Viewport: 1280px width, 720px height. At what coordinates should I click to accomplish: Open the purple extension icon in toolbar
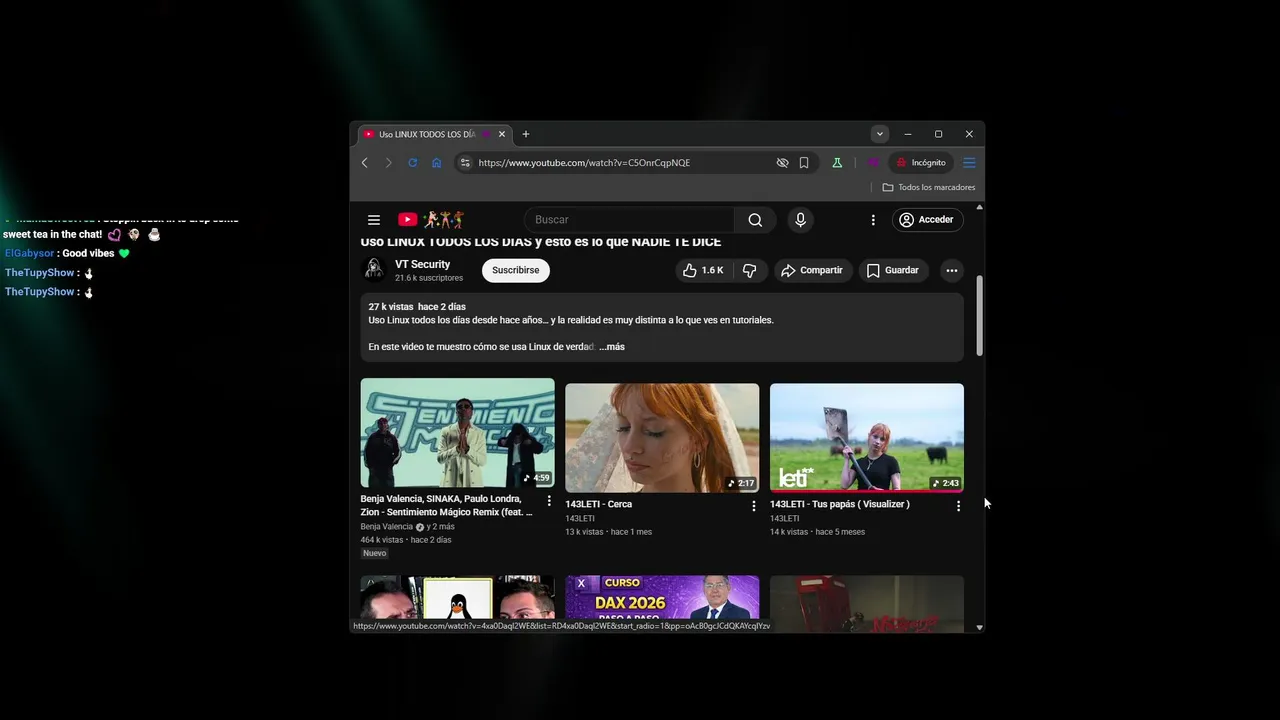[873, 163]
